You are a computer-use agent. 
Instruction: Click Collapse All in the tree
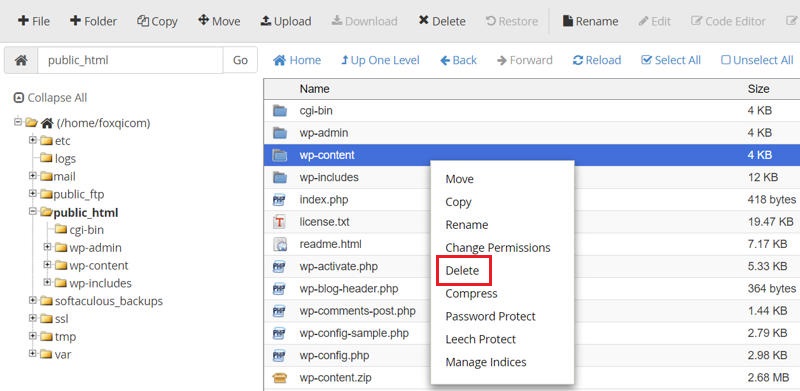[x=51, y=97]
